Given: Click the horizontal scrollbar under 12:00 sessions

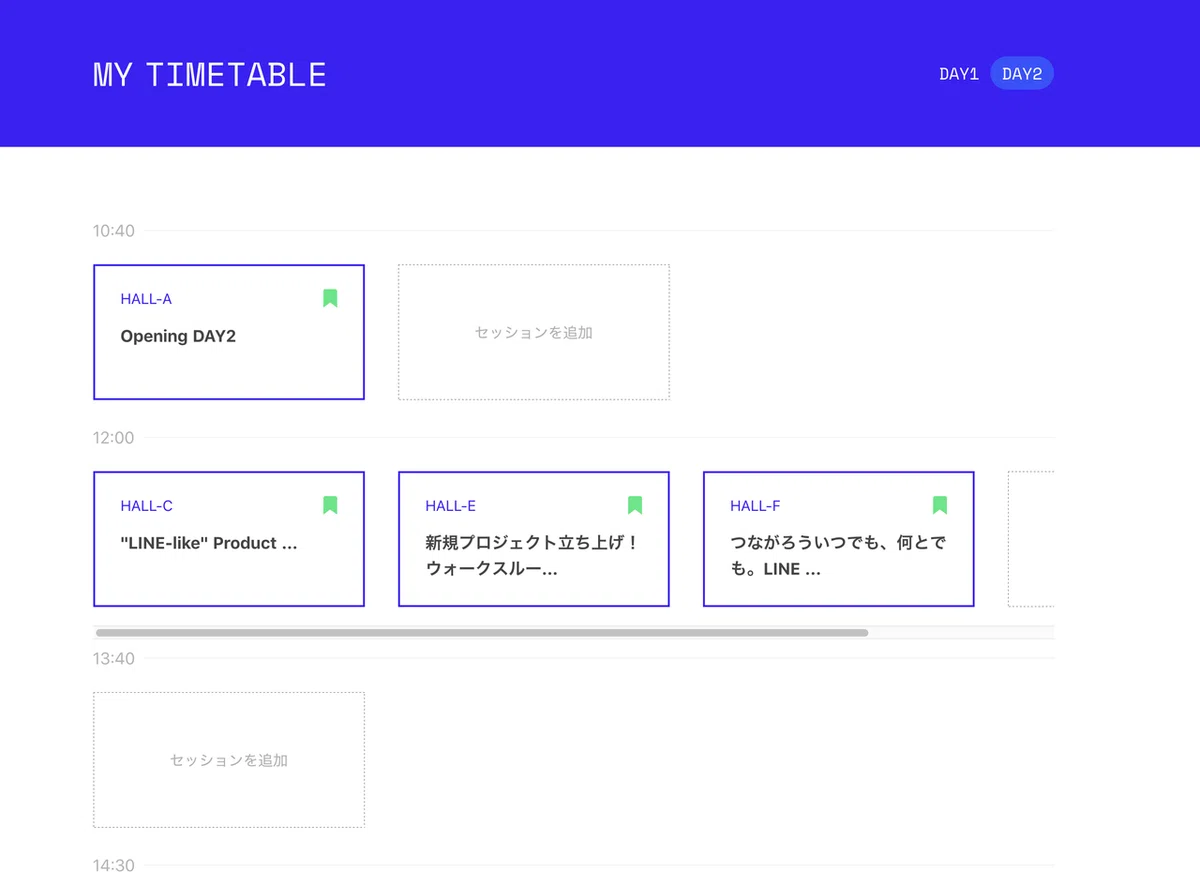Looking at the screenshot, I should point(482,633).
